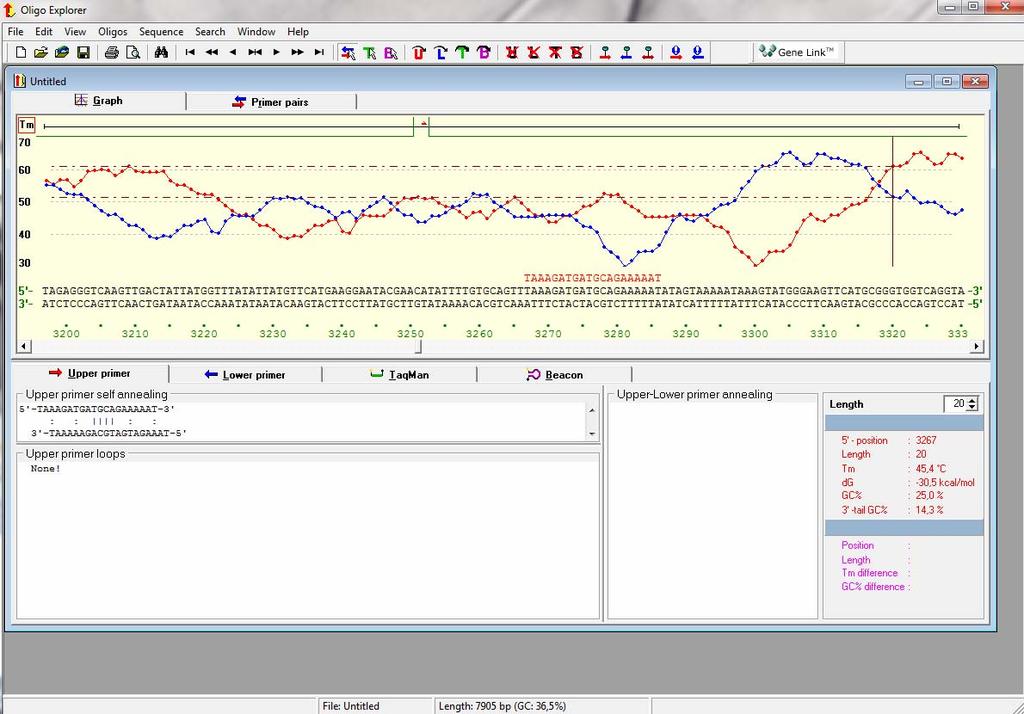Open the Help menu
Image resolution: width=1024 pixels, height=714 pixels.
coord(298,31)
